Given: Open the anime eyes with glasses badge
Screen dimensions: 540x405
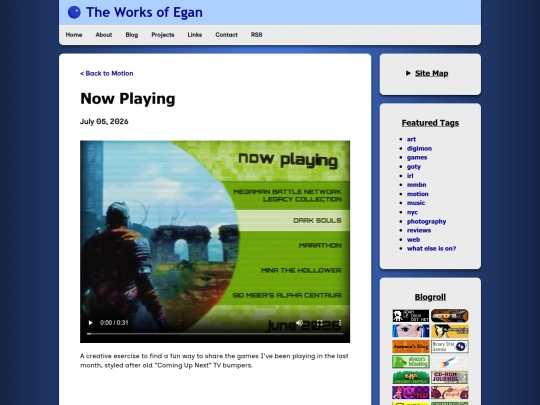Looking at the screenshot, I should point(411,331).
